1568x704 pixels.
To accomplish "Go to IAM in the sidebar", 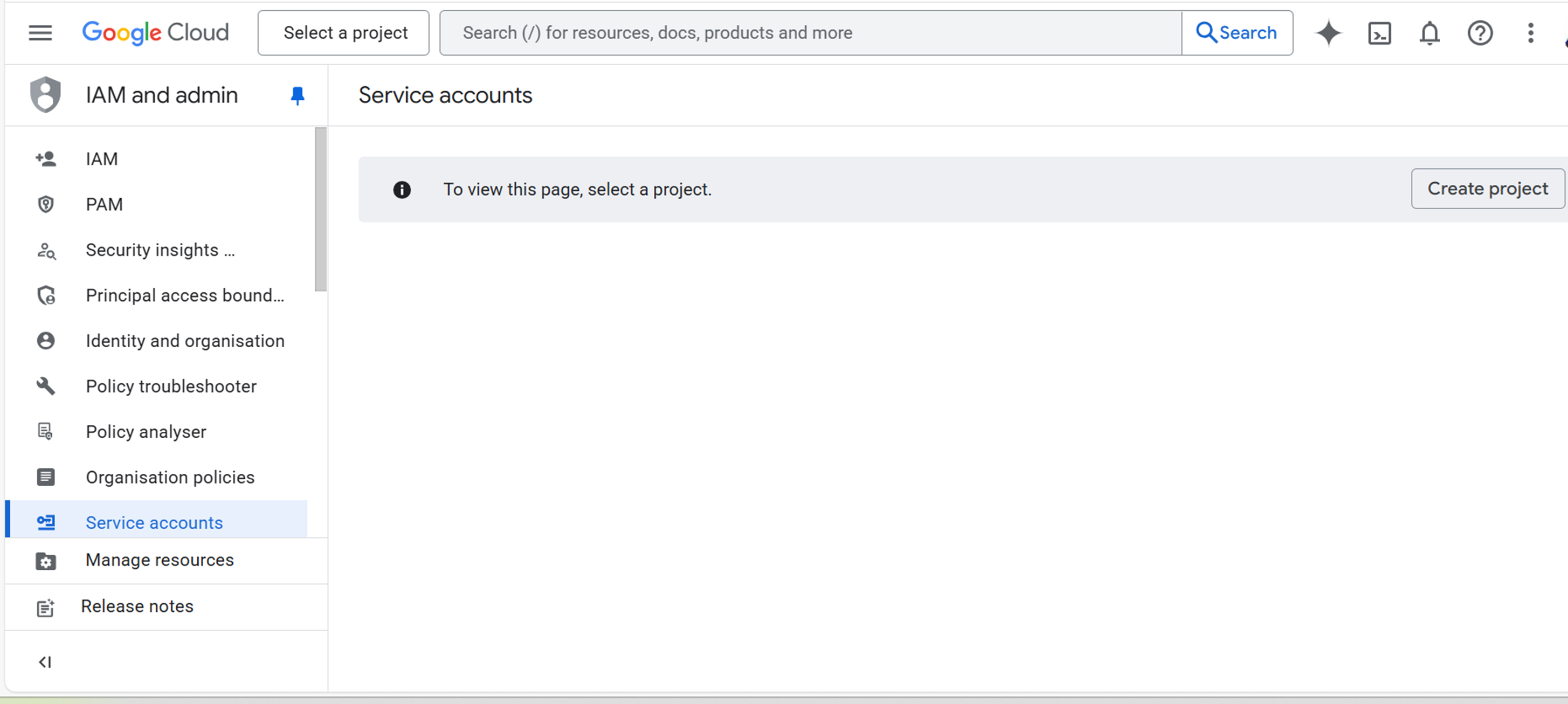I will (x=102, y=159).
